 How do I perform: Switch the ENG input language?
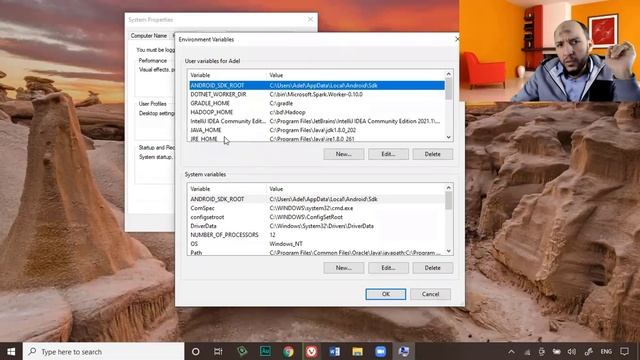coord(606,351)
